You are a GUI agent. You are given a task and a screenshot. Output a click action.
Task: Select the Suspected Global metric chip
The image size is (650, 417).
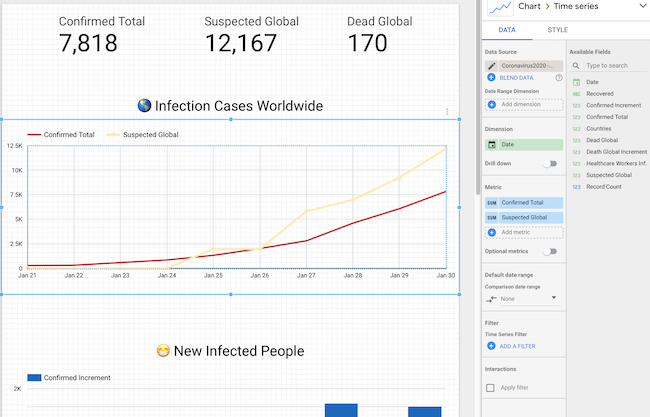[x=524, y=218]
